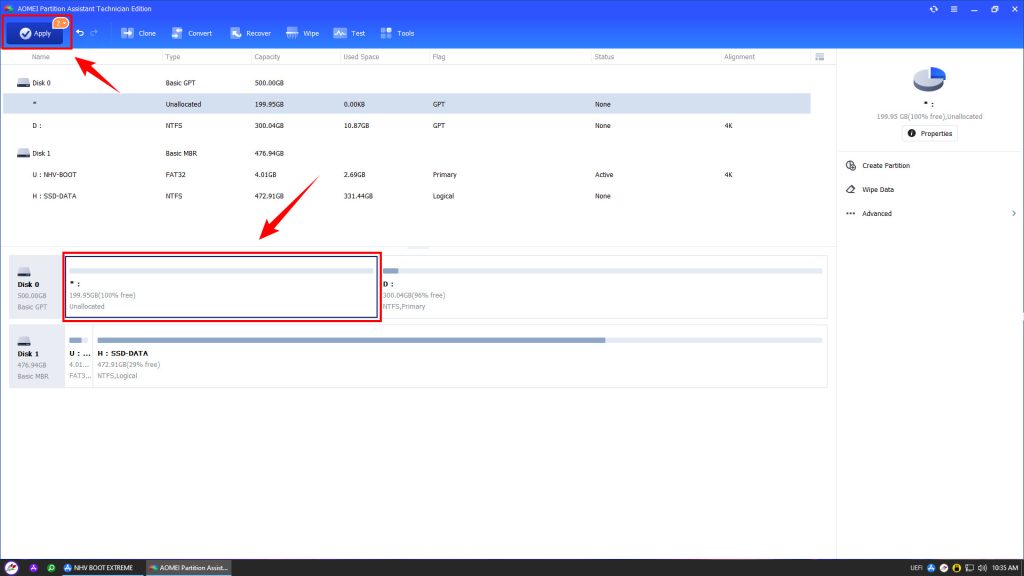The width and height of the screenshot is (1024, 576).
Task: Click the Properties button
Action: click(x=929, y=133)
